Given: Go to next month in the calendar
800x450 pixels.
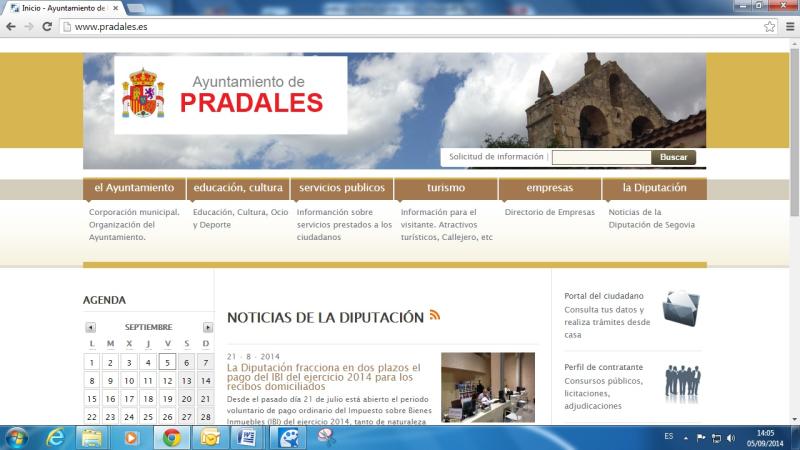Looking at the screenshot, I should (208, 327).
